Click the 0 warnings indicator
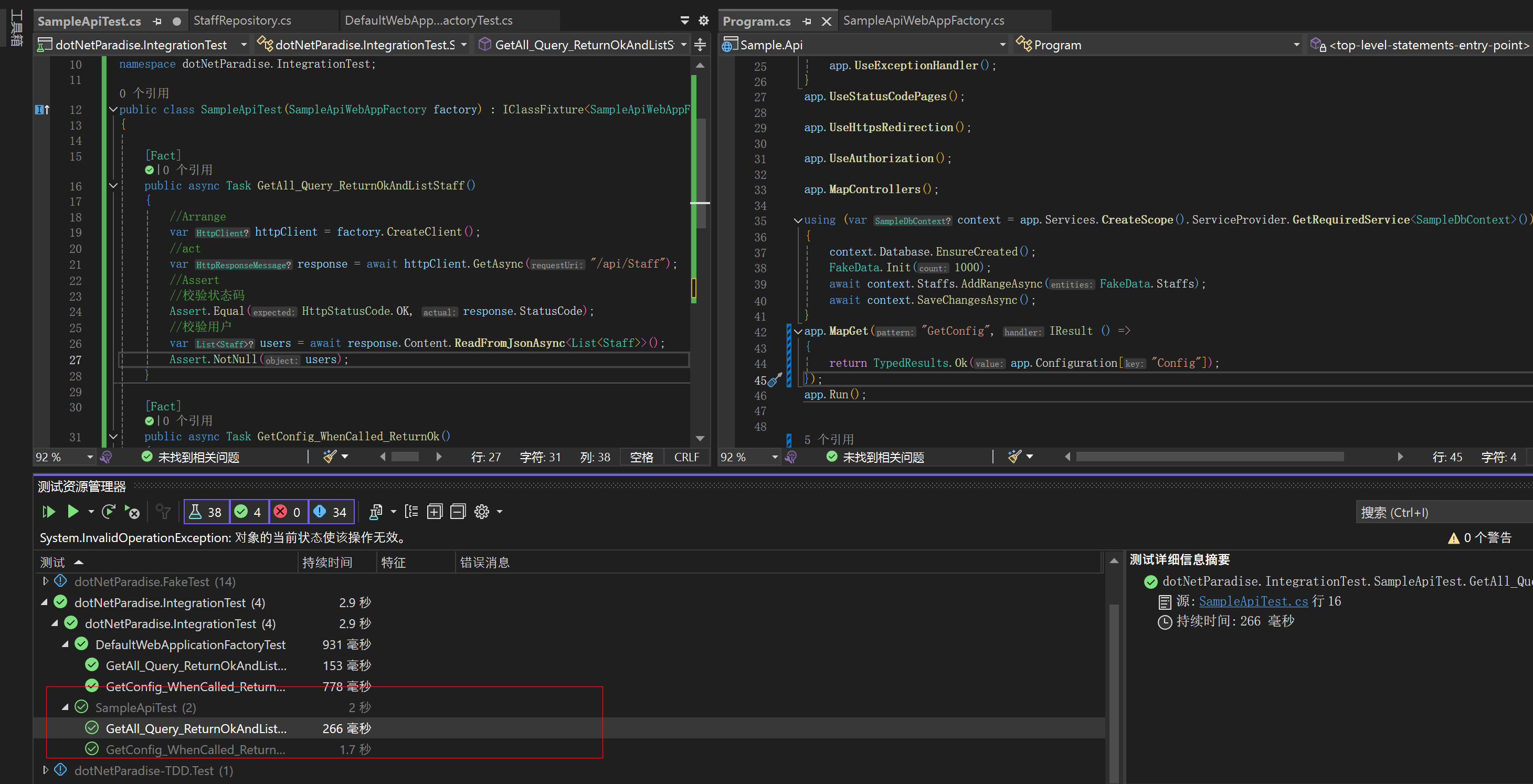 coord(1479,538)
